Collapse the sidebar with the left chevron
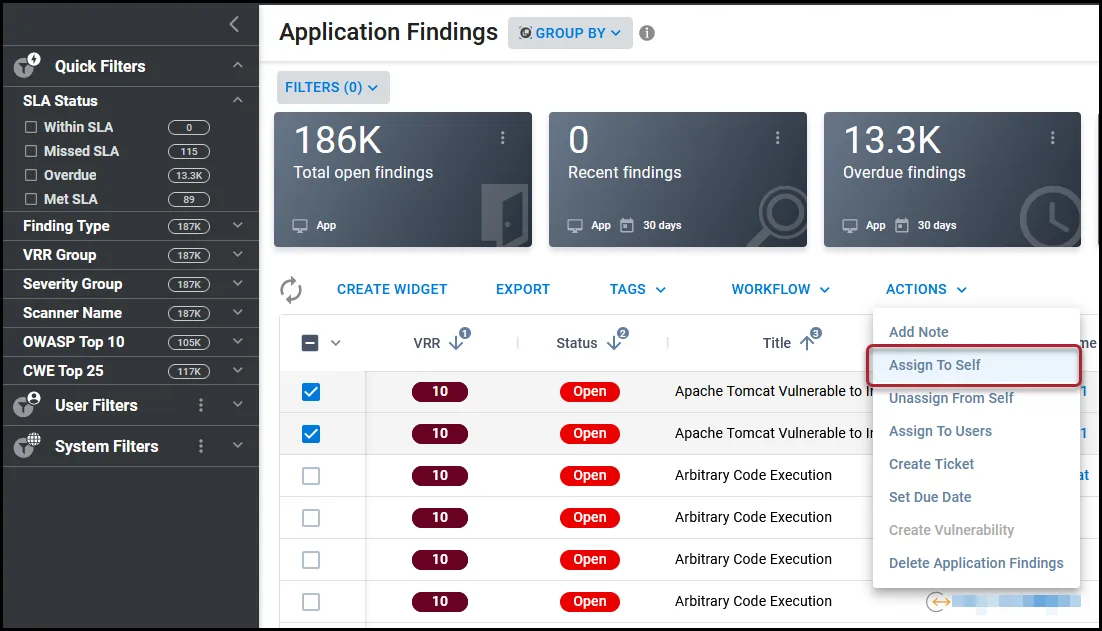Image resolution: width=1102 pixels, height=631 pixels. [234, 25]
